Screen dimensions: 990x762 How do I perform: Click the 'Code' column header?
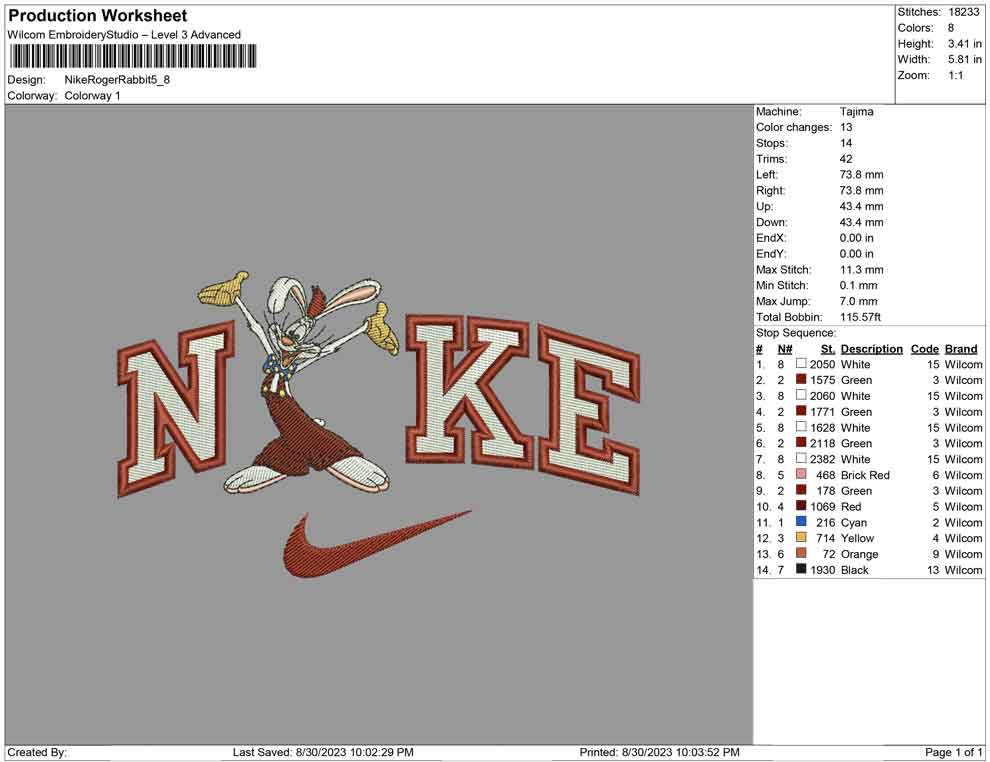tap(924, 348)
